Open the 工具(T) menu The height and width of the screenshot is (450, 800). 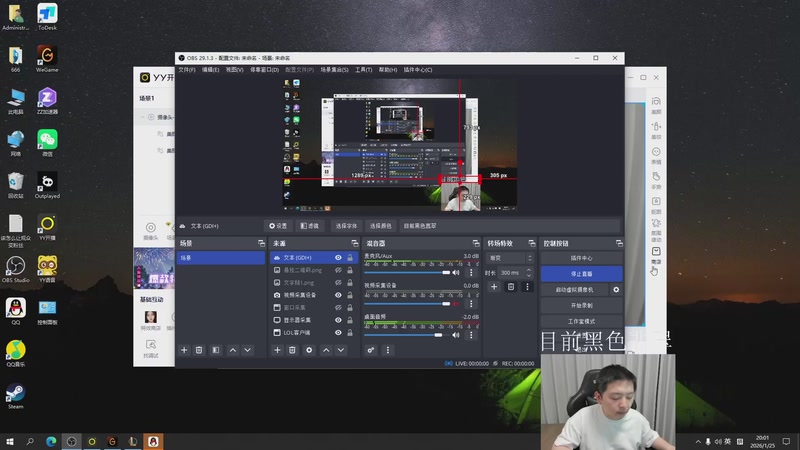(x=364, y=70)
